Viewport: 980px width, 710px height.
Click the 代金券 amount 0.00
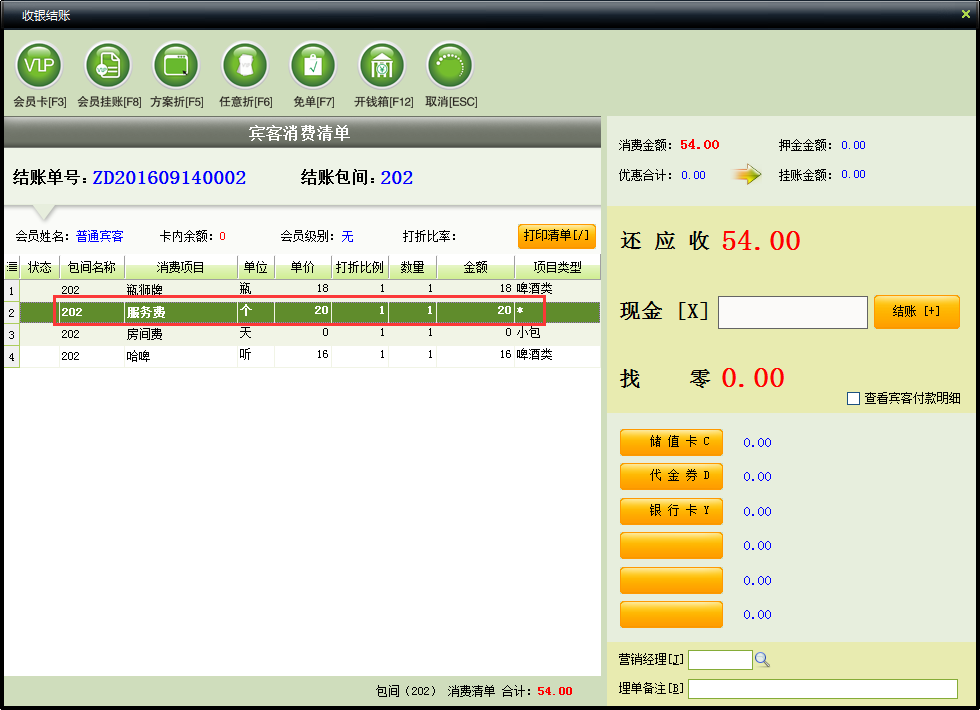(x=757, y=476)
